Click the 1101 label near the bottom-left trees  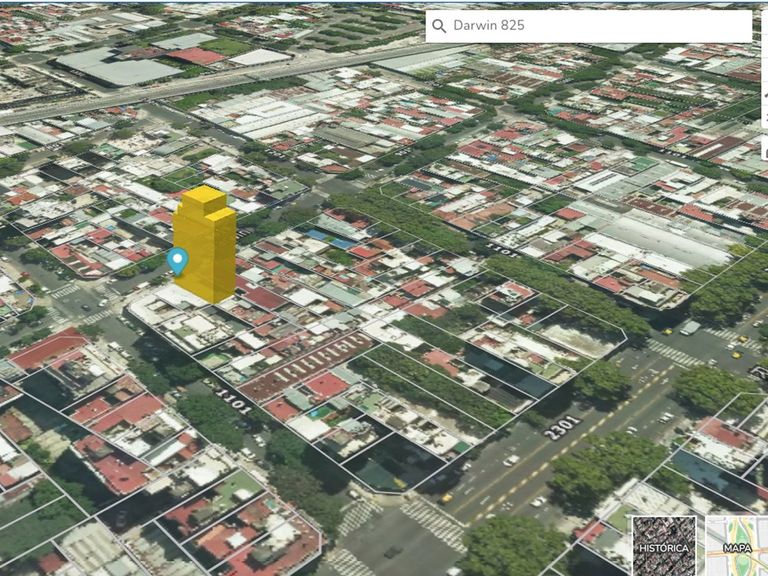point(231,402)
